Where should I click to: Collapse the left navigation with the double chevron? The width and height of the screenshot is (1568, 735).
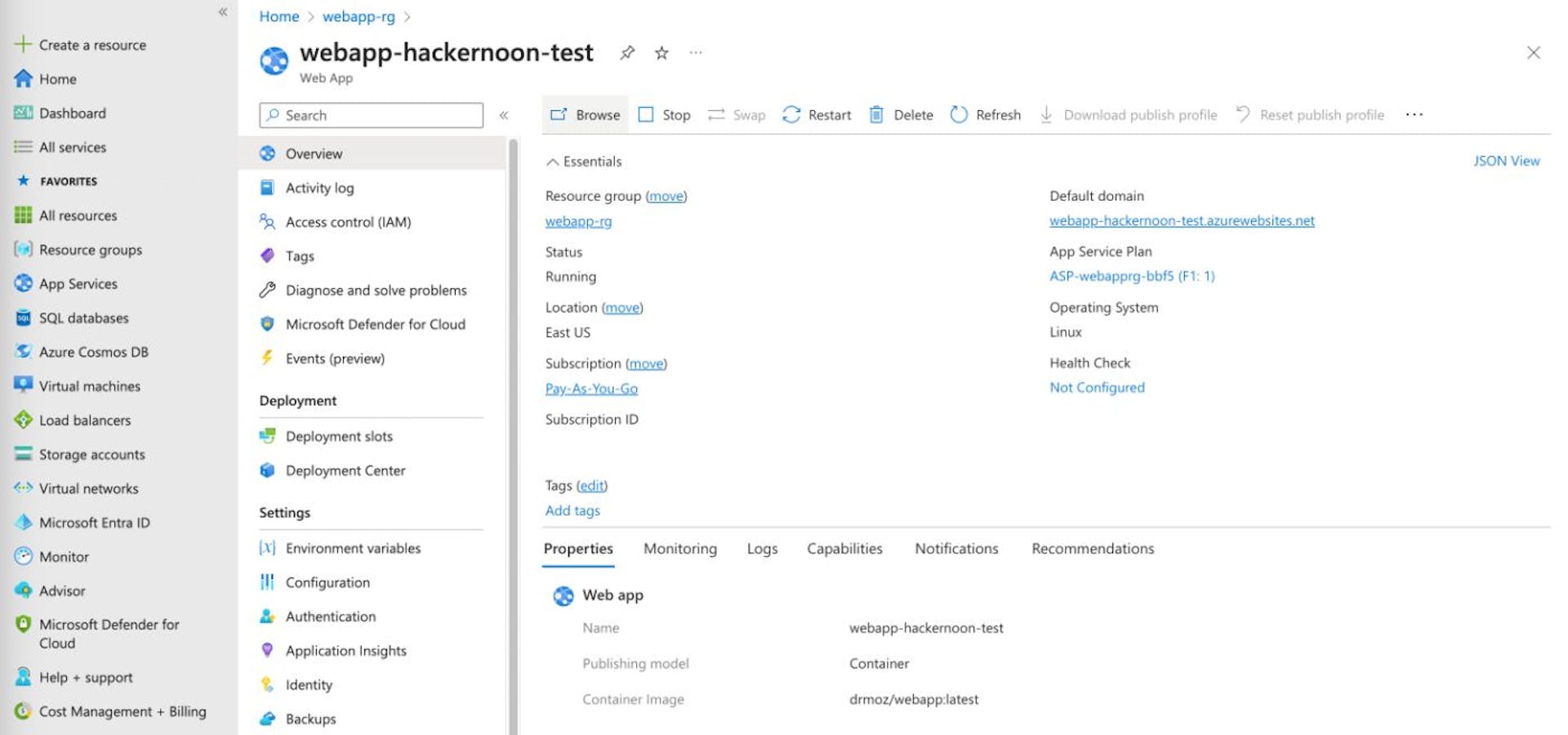[221, 12]
